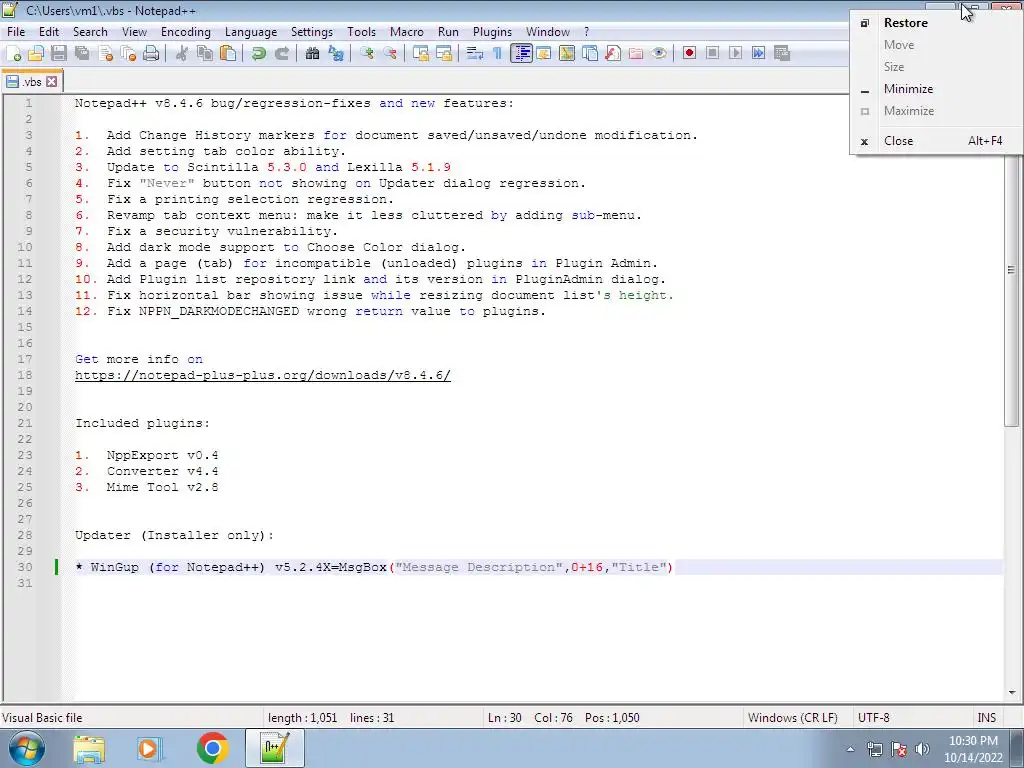Open the Plugins menu
This screenshot has width=1024, height=768.
coord(492,32)
